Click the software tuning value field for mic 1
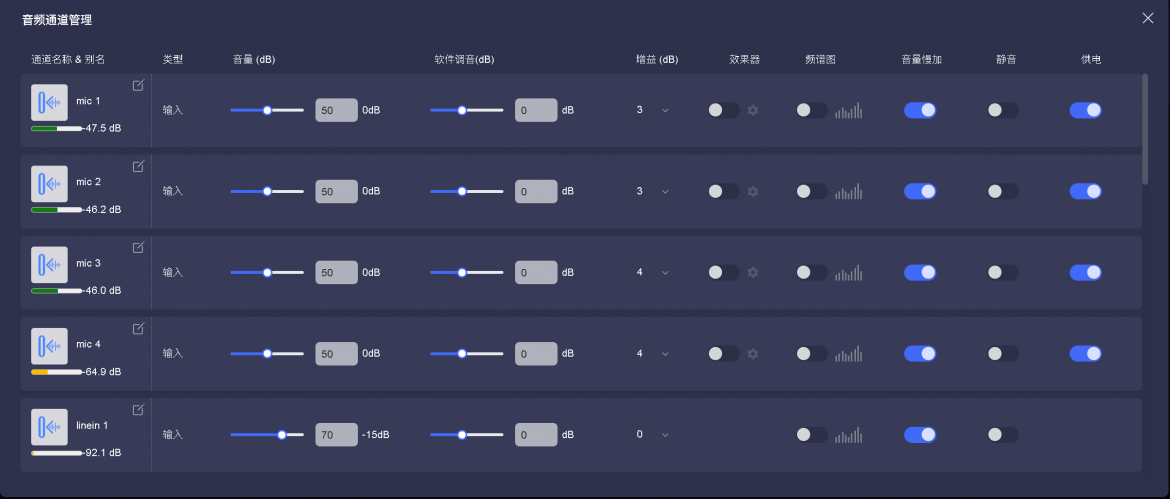 click(536, 110)
